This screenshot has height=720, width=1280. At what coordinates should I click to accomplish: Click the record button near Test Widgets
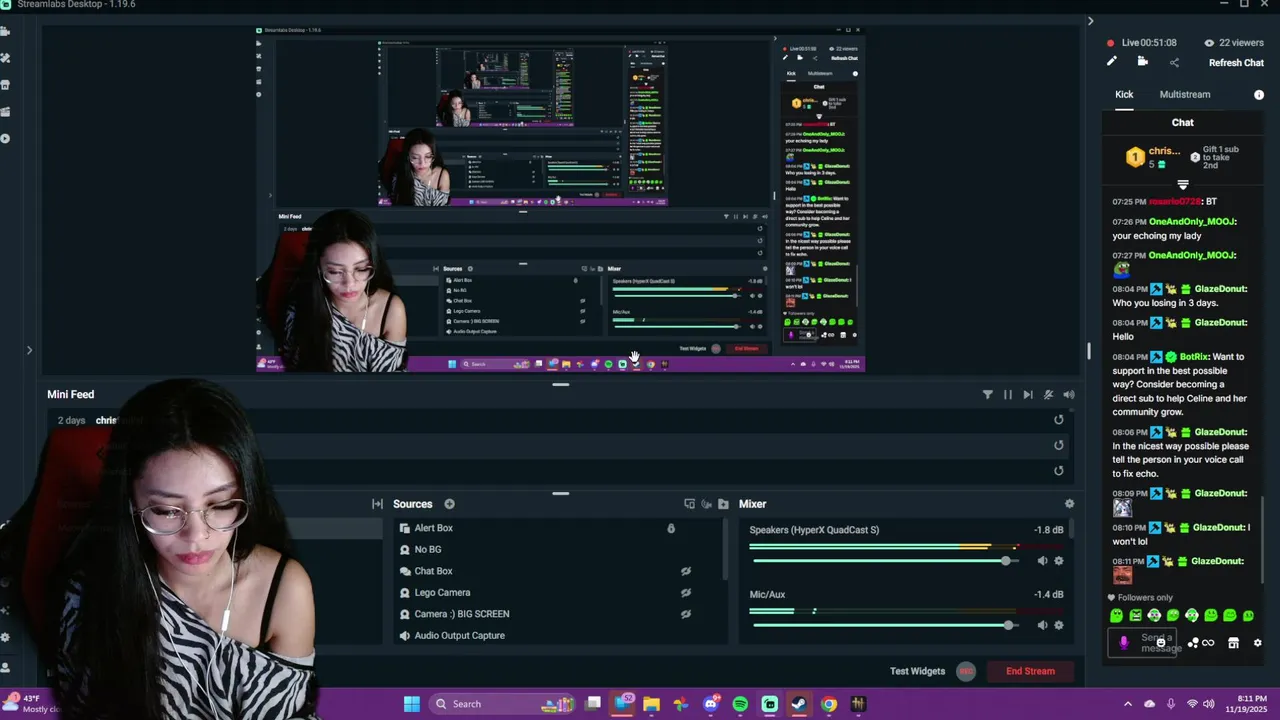[966, 671]
